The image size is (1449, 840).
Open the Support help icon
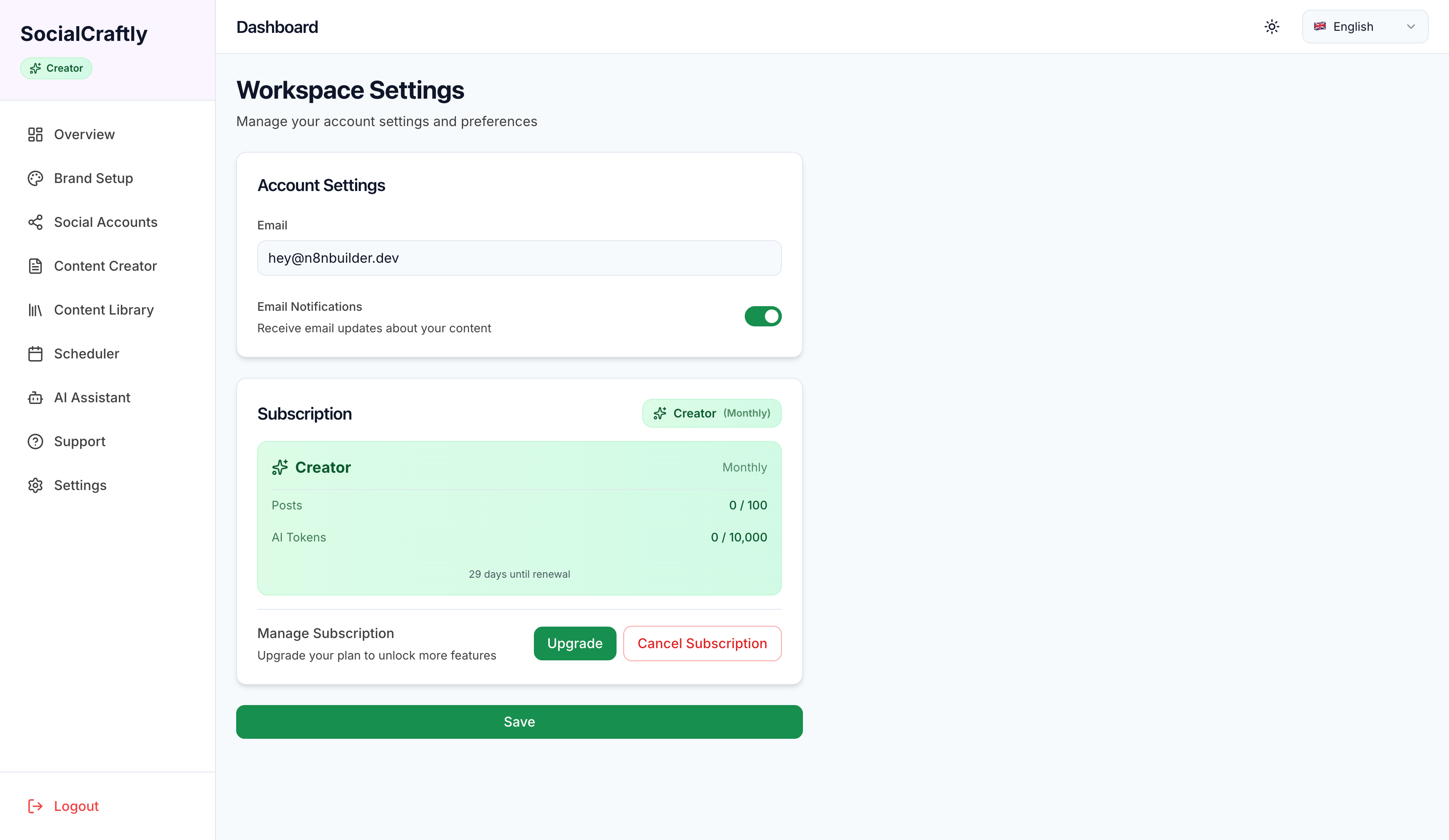pos(35,441)
